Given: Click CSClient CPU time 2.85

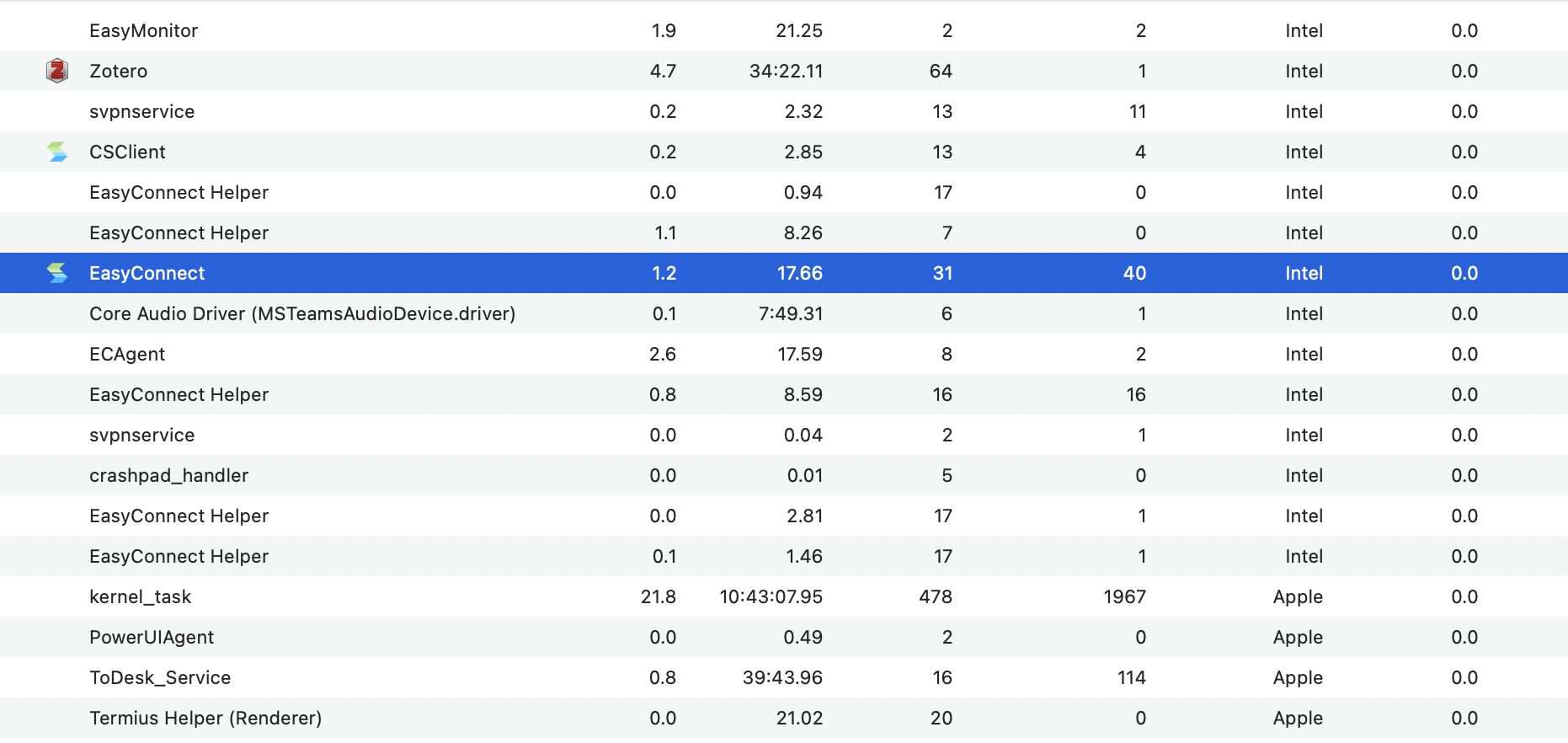Looking at the screenshot, I should click(803, 152).
